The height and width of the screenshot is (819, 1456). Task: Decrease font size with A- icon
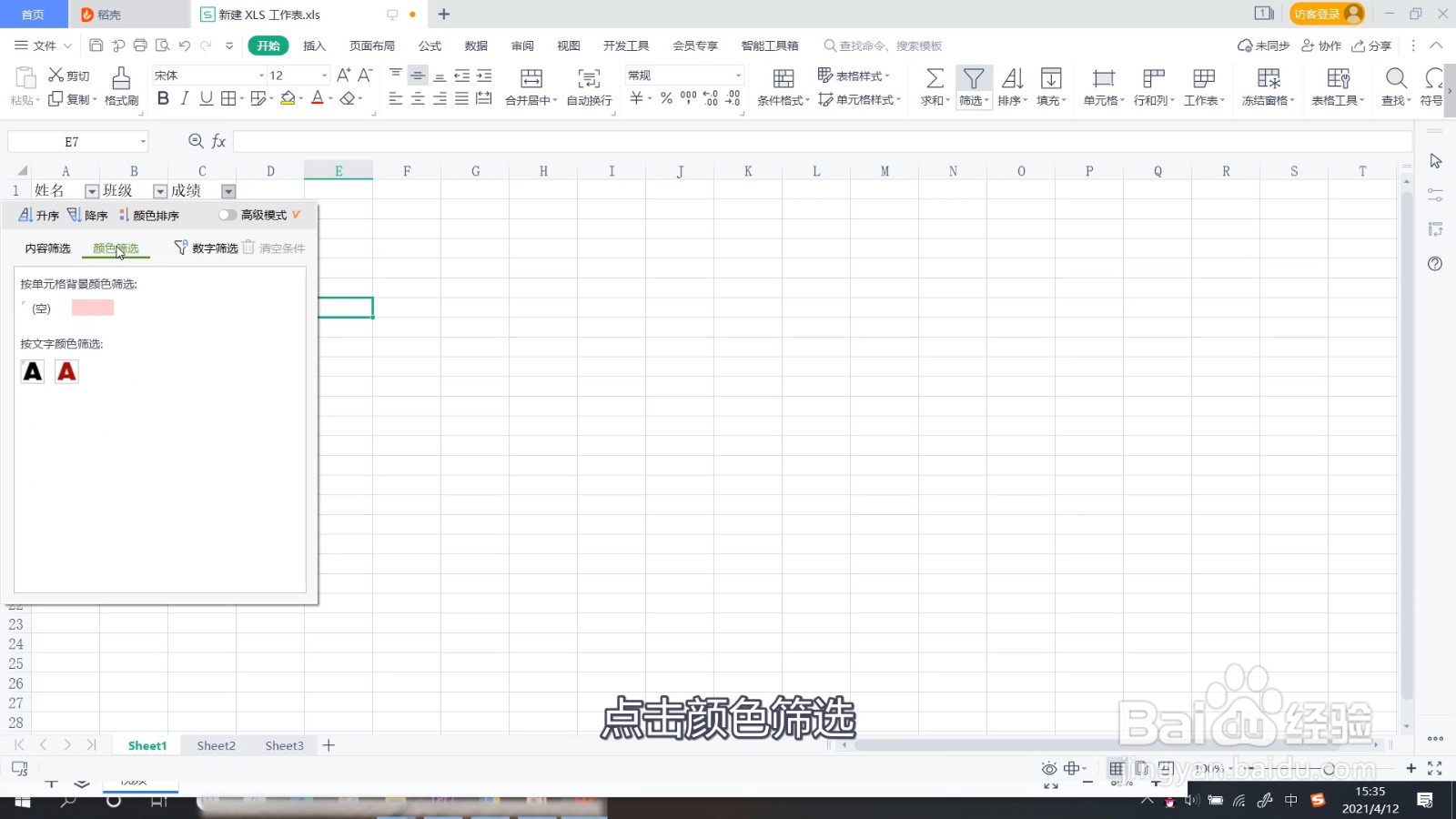[365, 76]
